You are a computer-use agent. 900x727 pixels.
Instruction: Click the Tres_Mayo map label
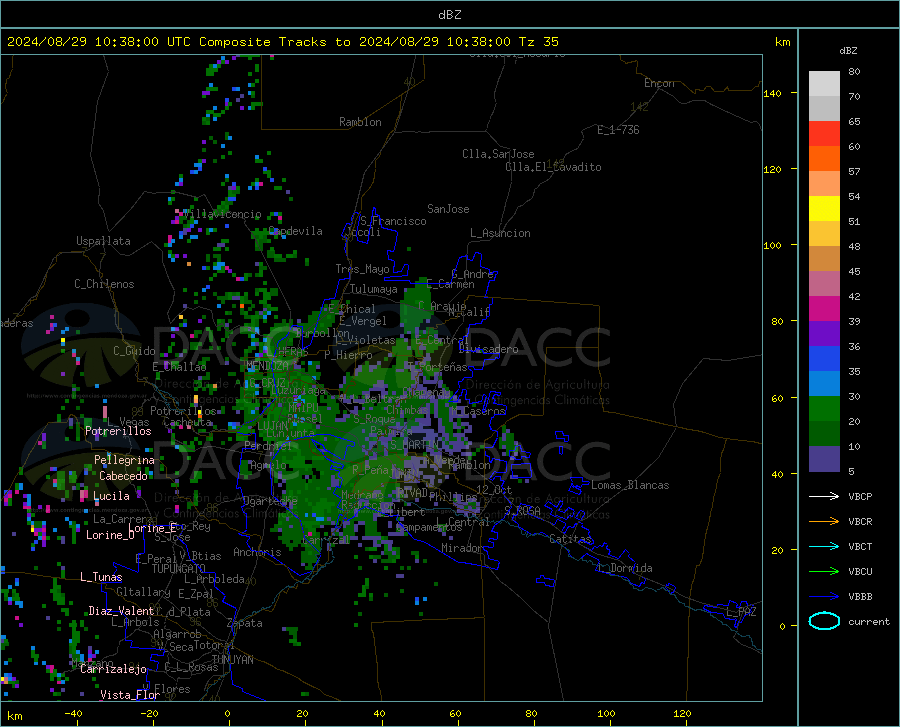pos(362,269)
